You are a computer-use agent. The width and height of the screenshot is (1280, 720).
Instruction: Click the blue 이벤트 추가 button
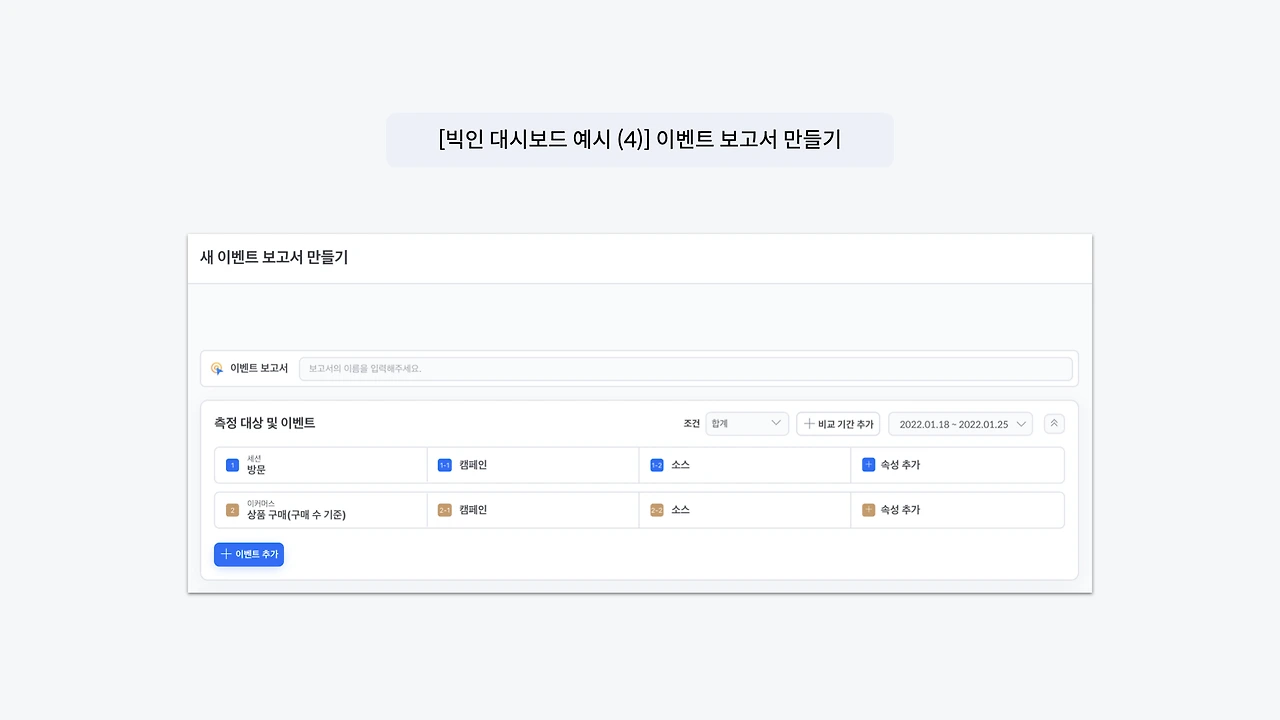click(249, 554)
